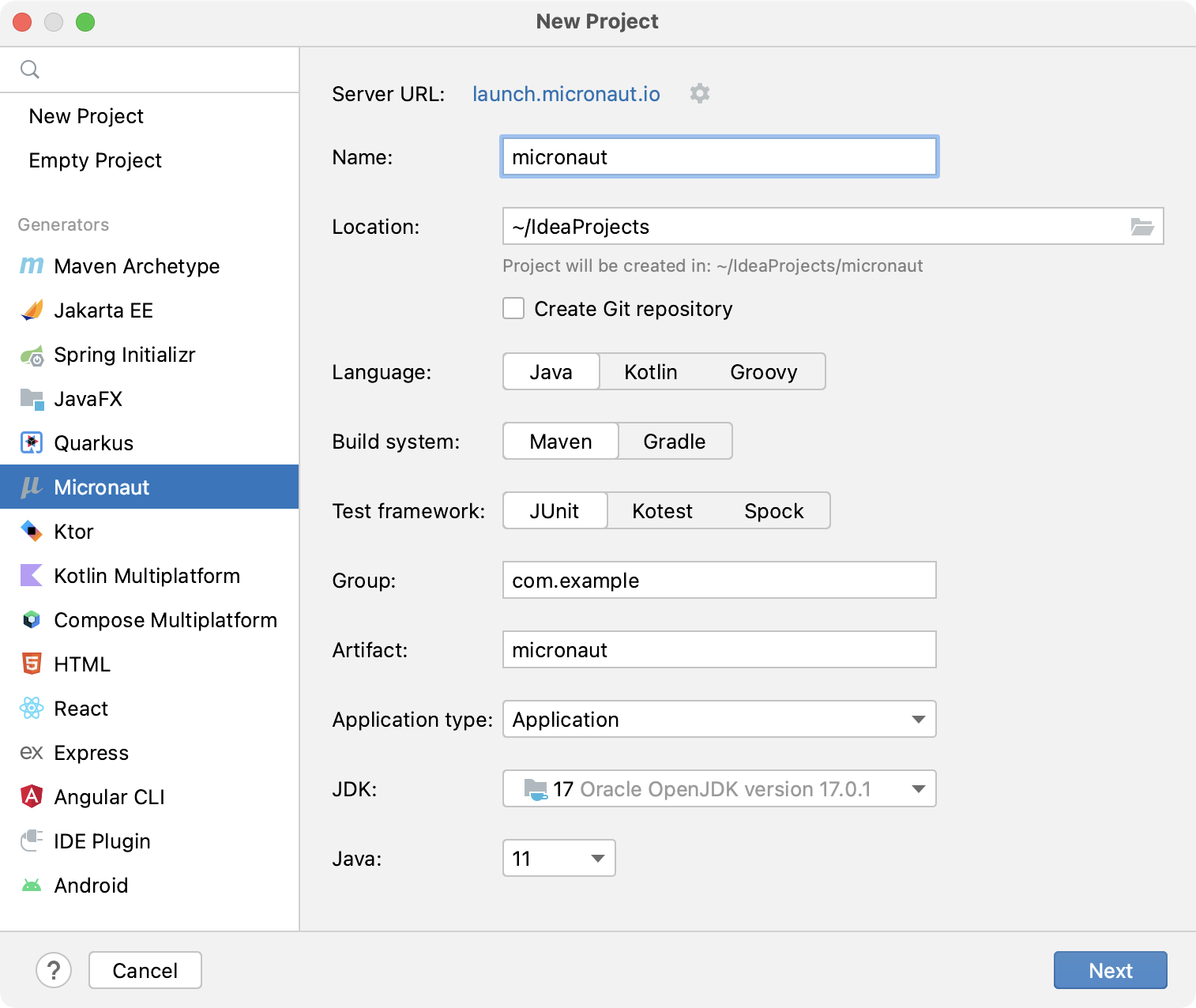Open the JDK version dropdown
Viewport: 1196px width, 1008px height.
pos(720,788)
